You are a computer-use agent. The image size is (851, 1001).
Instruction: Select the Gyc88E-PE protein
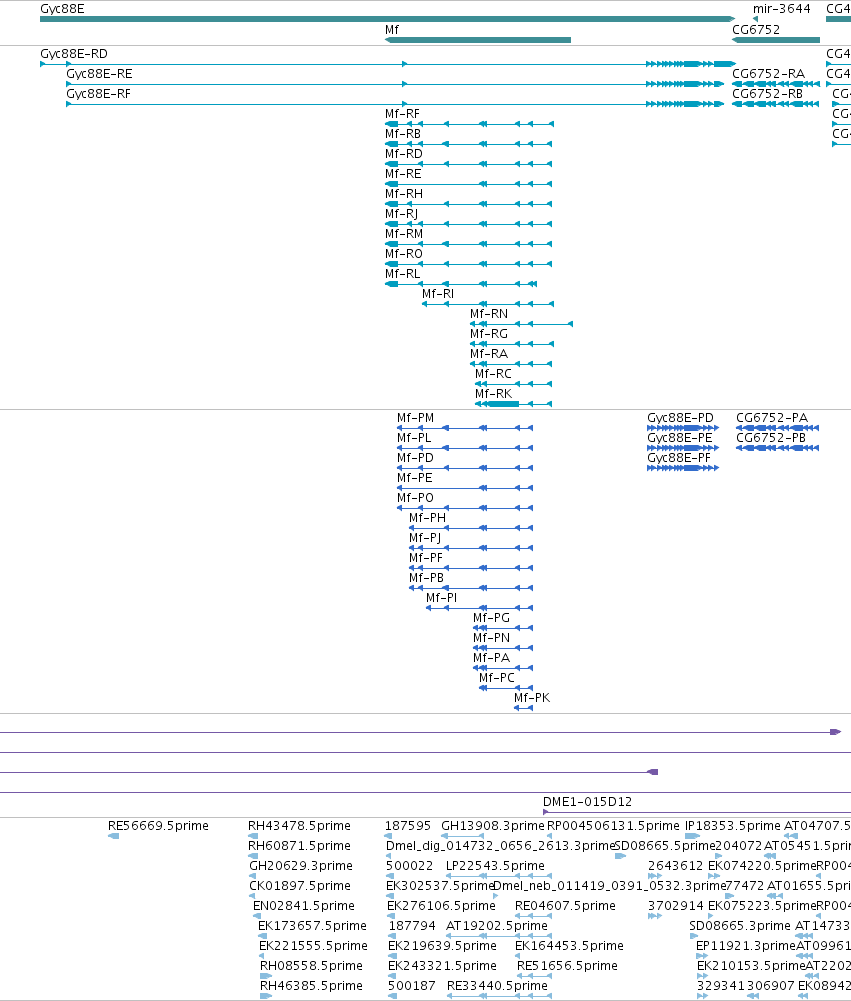pyautogui.click(x=683, y=448)
